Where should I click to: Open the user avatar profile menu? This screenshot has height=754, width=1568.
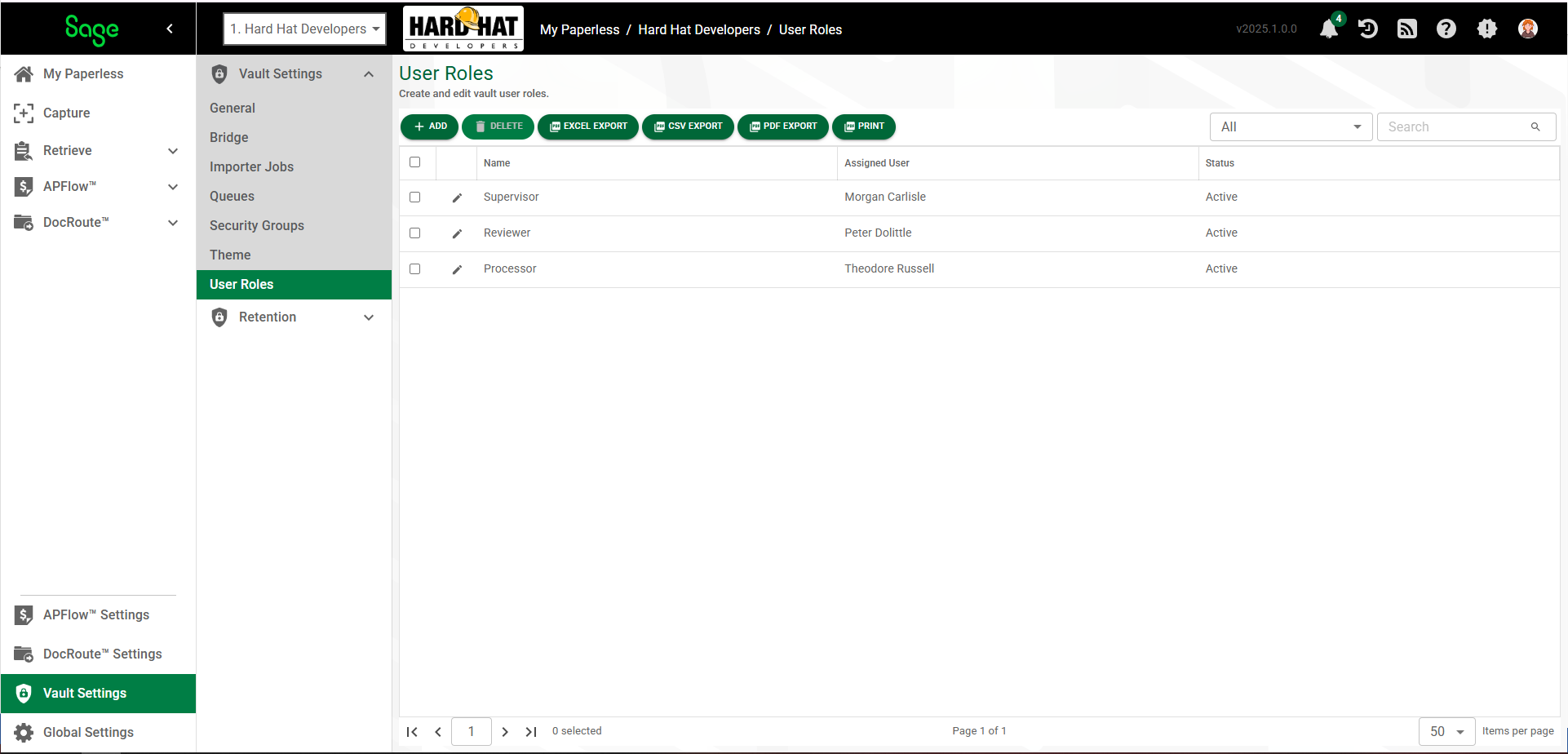tap(1528, 29)
